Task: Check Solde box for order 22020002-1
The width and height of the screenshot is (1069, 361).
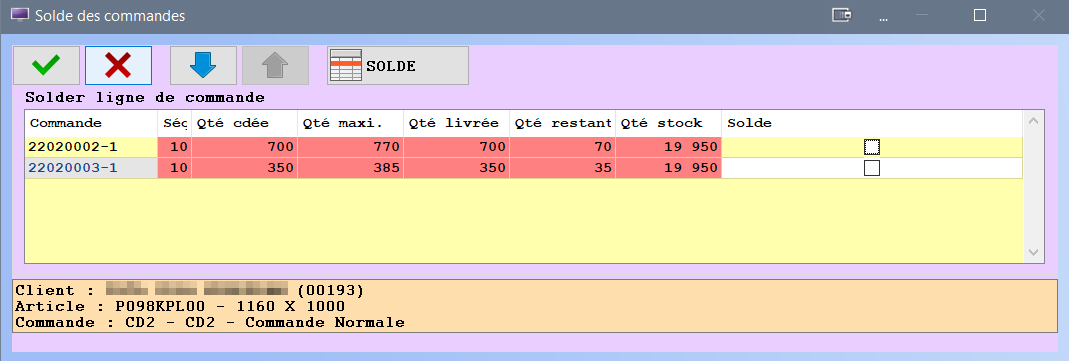Action: [871, 147]
